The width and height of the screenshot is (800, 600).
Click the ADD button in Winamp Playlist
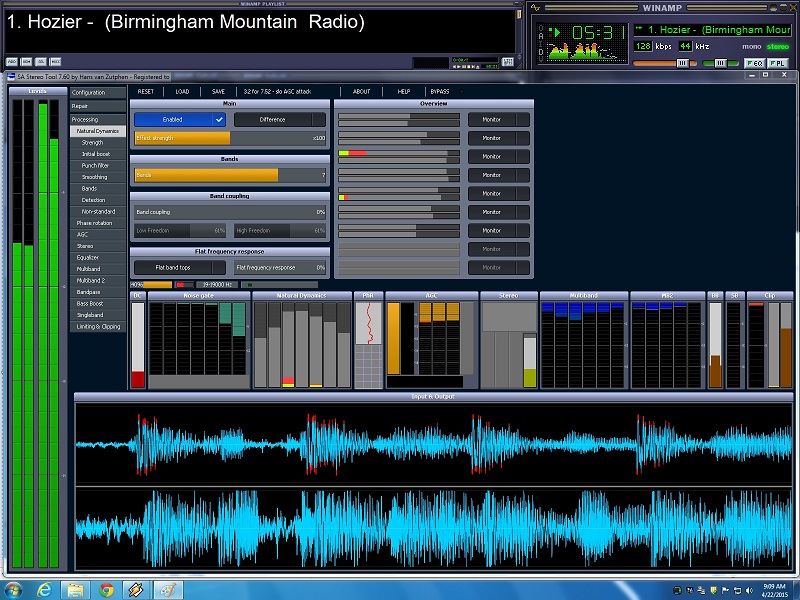click(12, 62)
